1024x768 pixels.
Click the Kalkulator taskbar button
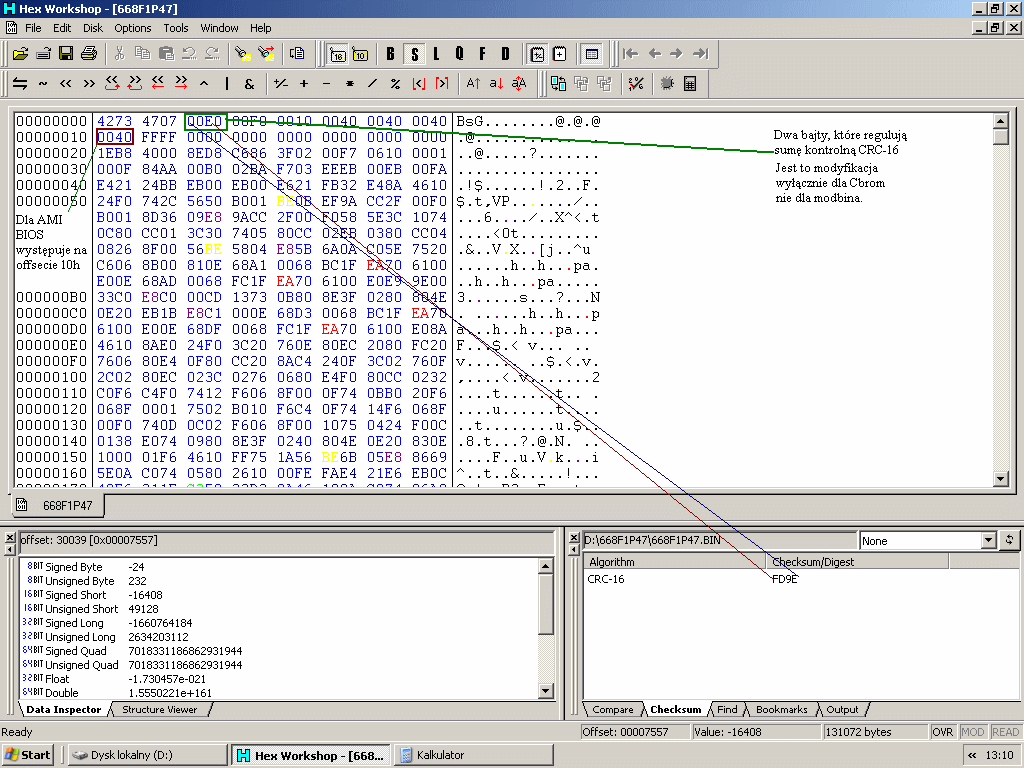pos(440,755)
